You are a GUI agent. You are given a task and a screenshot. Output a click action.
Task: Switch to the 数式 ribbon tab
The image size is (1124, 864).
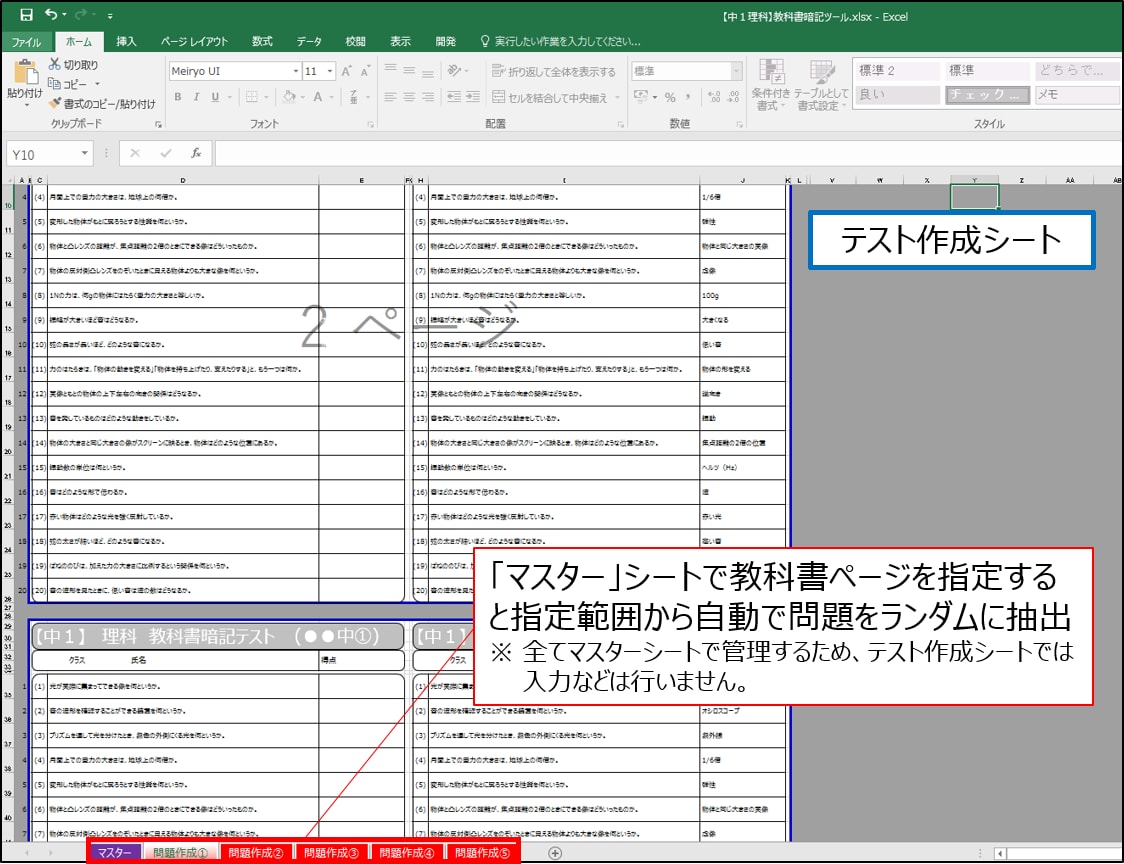(x=262, y=42)
